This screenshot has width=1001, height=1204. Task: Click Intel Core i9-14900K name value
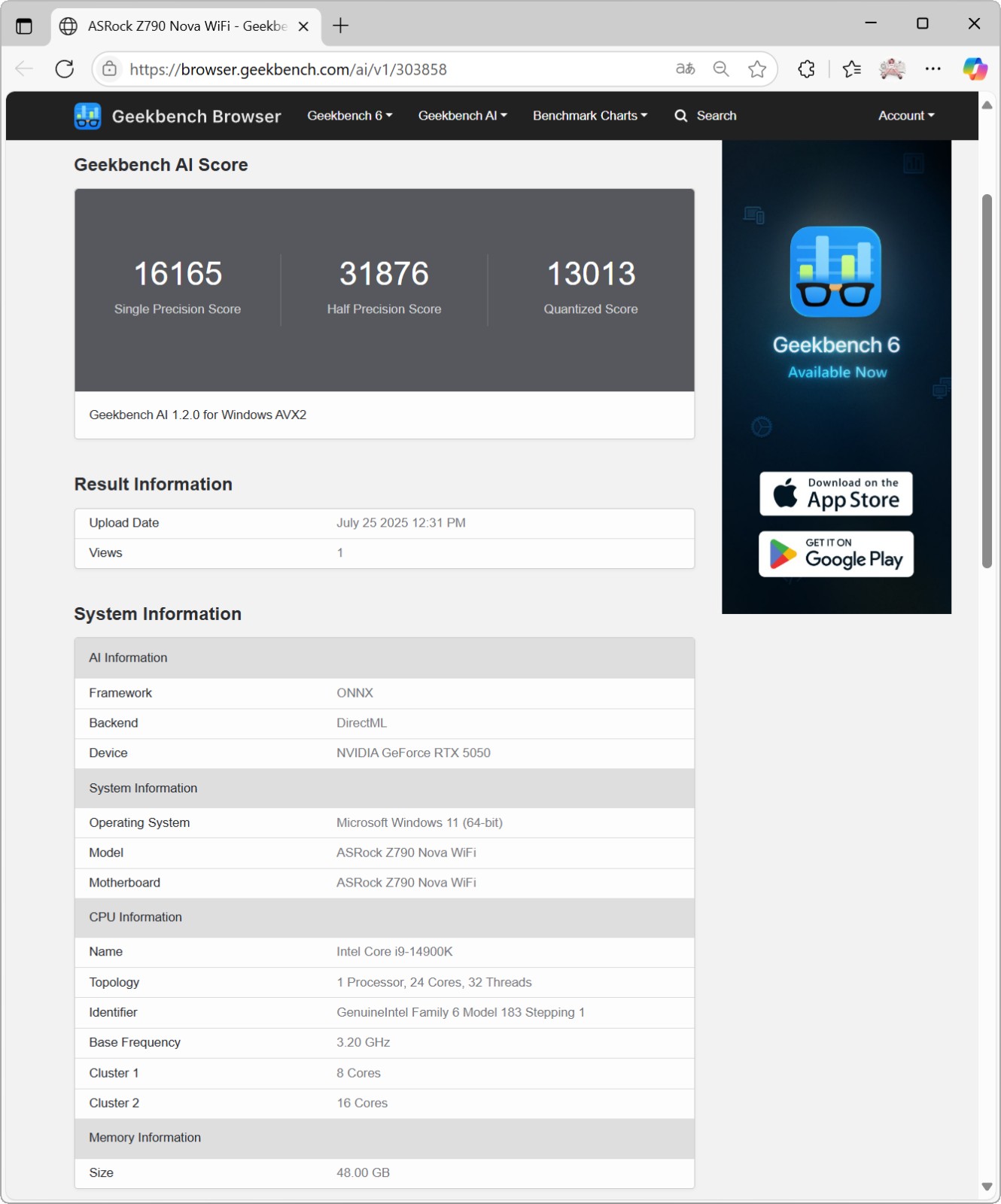tap(395, 952)
